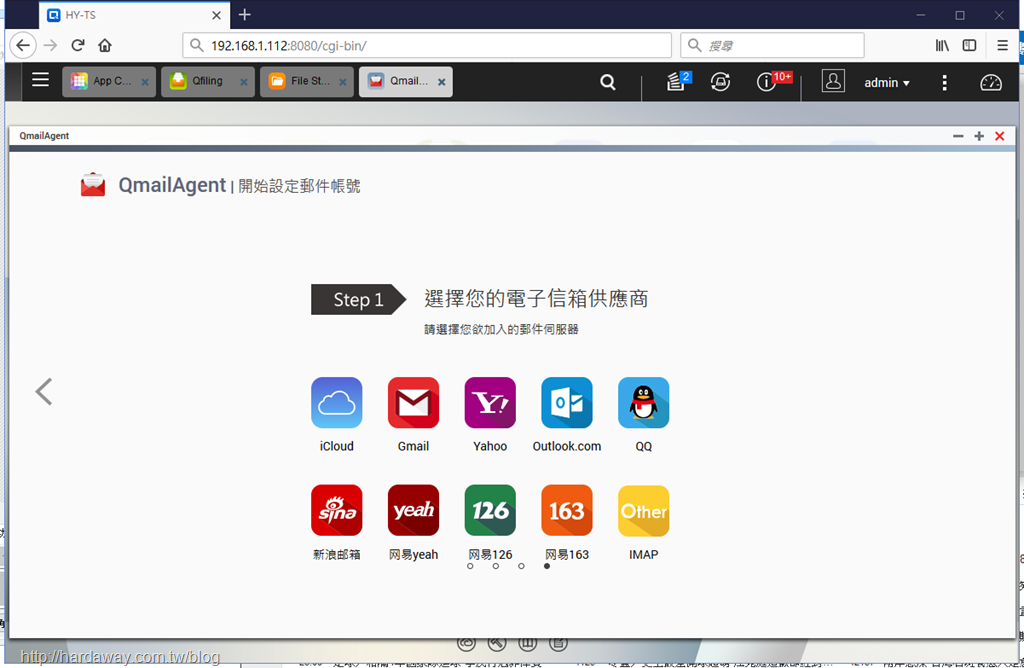
Task: Open the Firefox hamburger menu
Action: 1002,45
